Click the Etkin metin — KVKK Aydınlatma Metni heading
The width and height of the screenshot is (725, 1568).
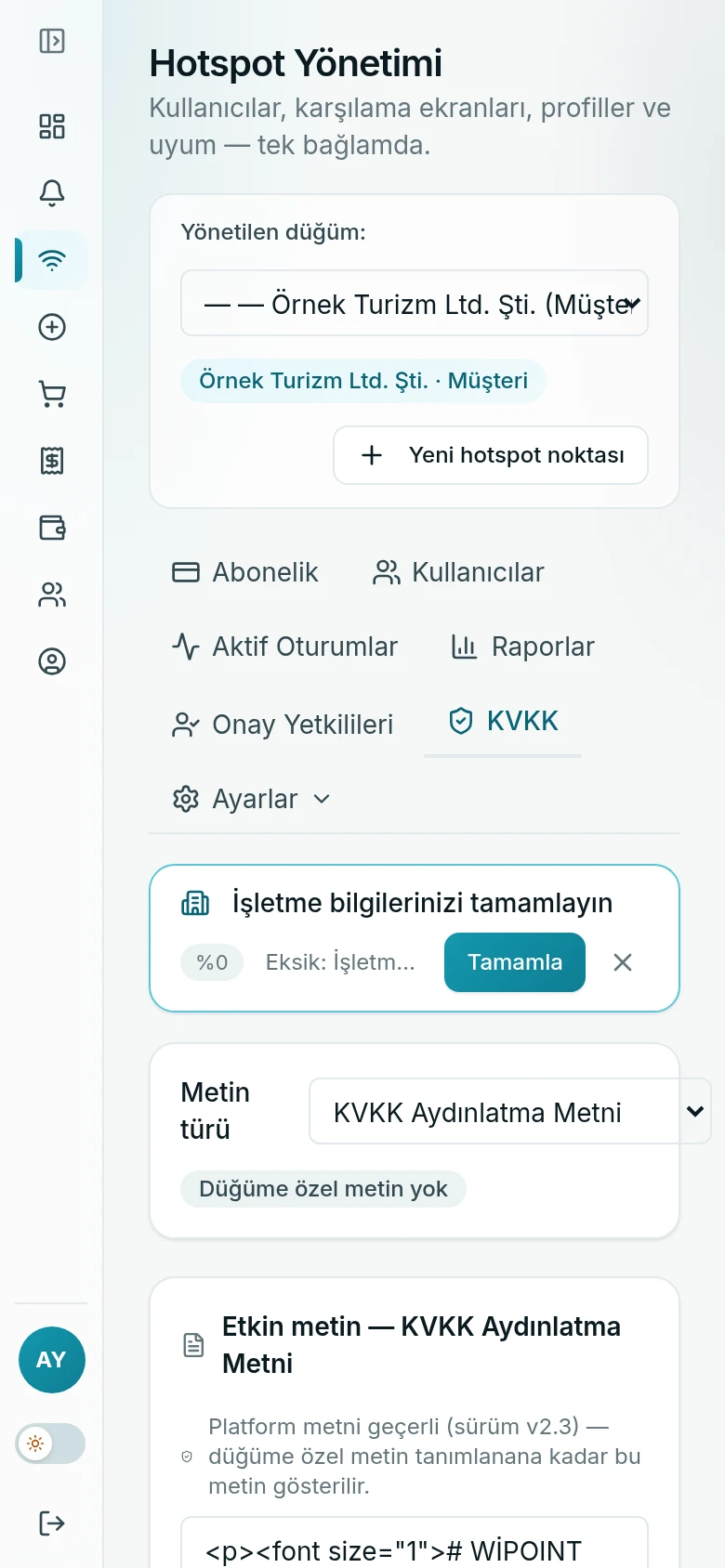pos(421,1345)
